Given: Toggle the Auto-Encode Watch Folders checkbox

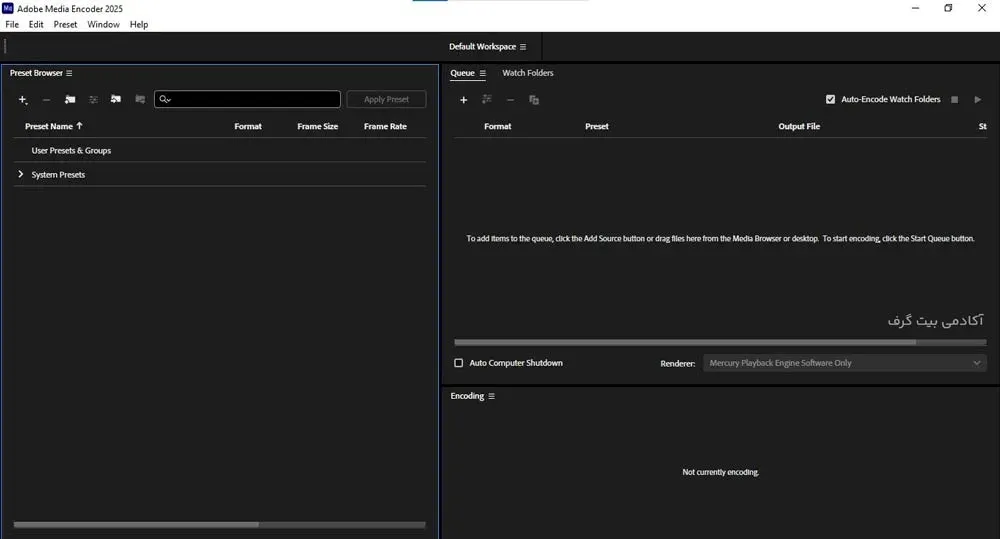Looking at the screenshot, I should [x=830, y=100].
